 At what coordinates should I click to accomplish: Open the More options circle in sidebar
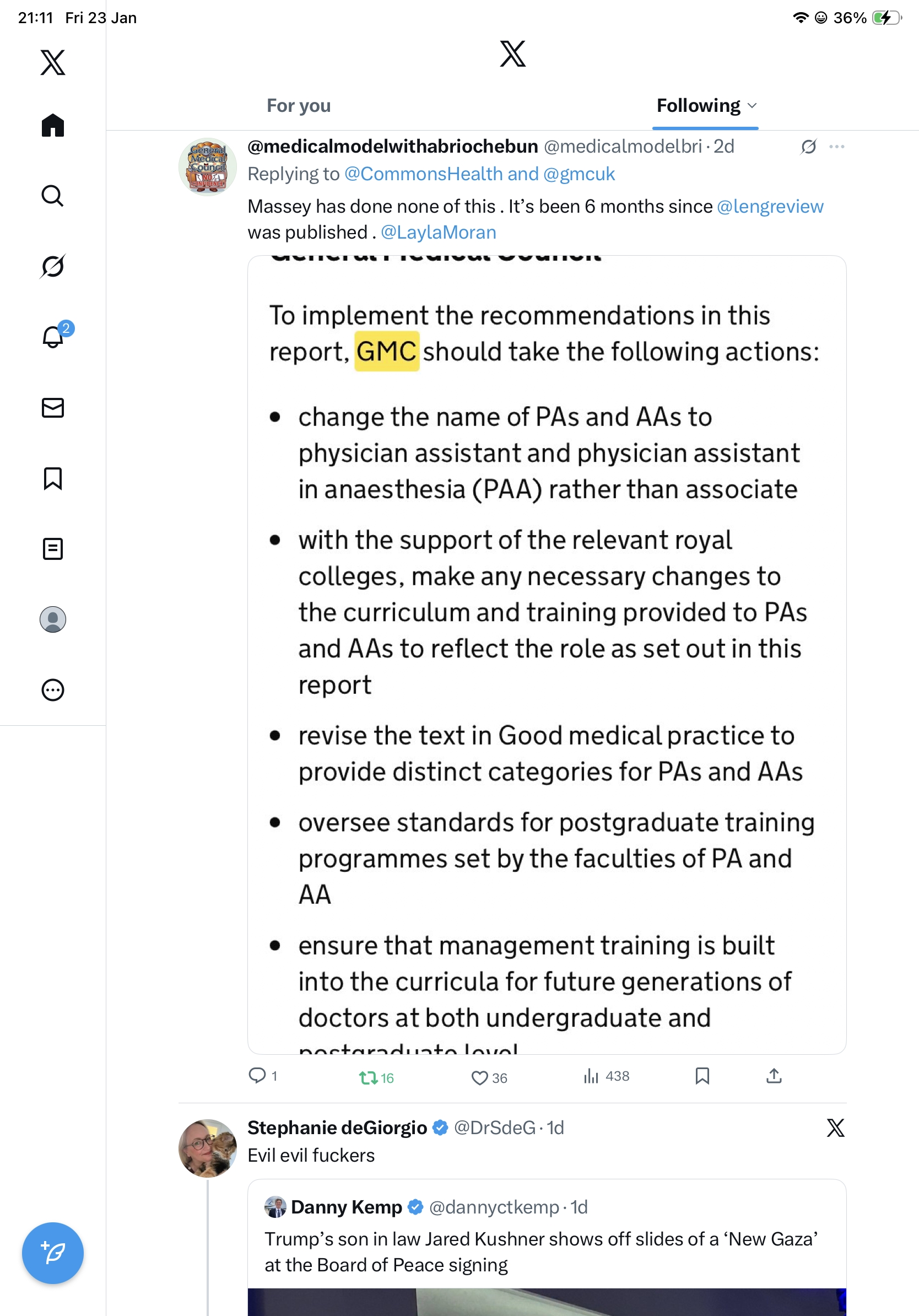point(53,690)
